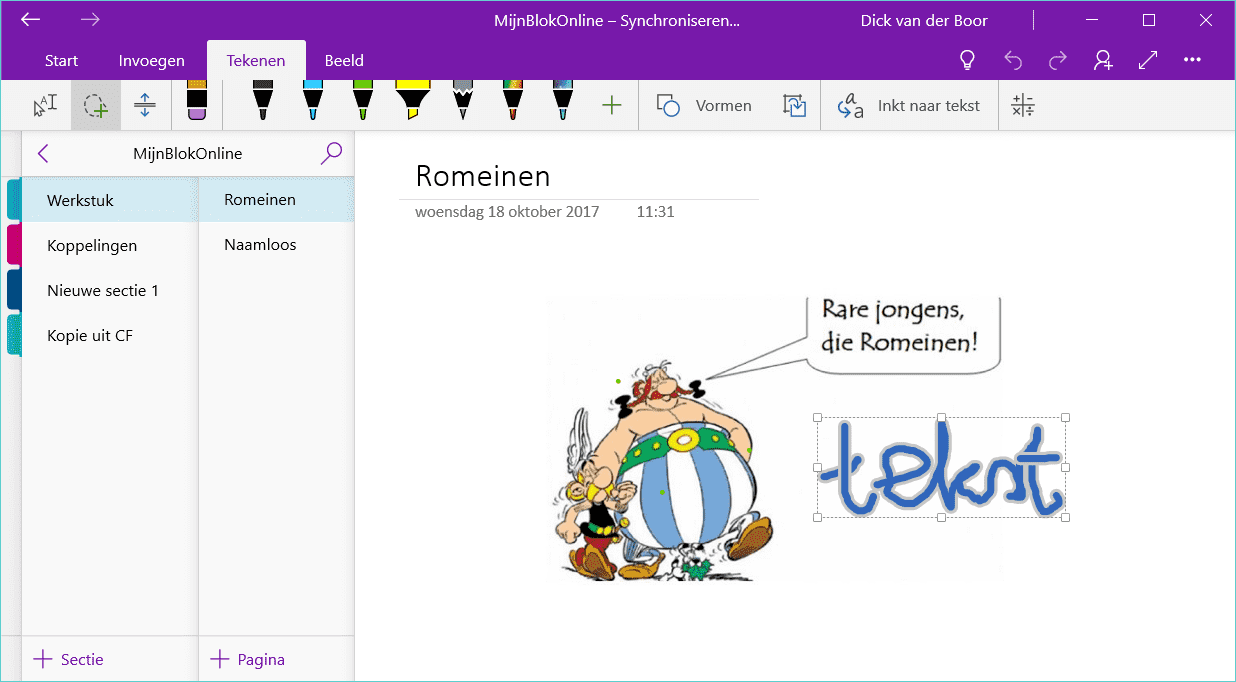Switch to the Invoegen tab
The image size is (1236, 682).
tap(152, 61)
